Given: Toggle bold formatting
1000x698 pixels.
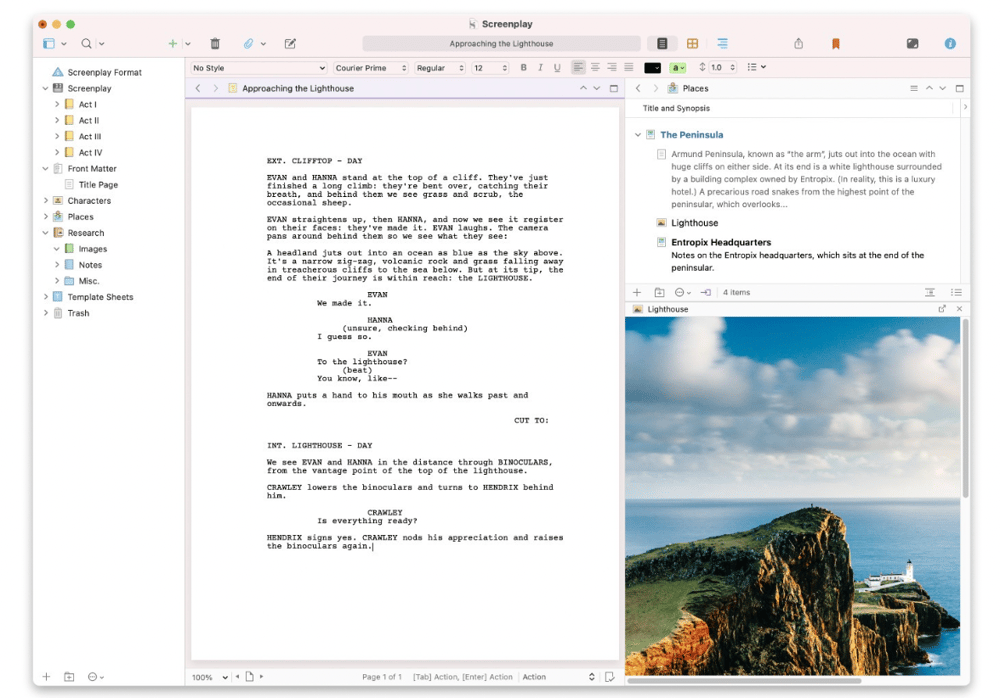Looking at the screenshot, I should 524,68.
